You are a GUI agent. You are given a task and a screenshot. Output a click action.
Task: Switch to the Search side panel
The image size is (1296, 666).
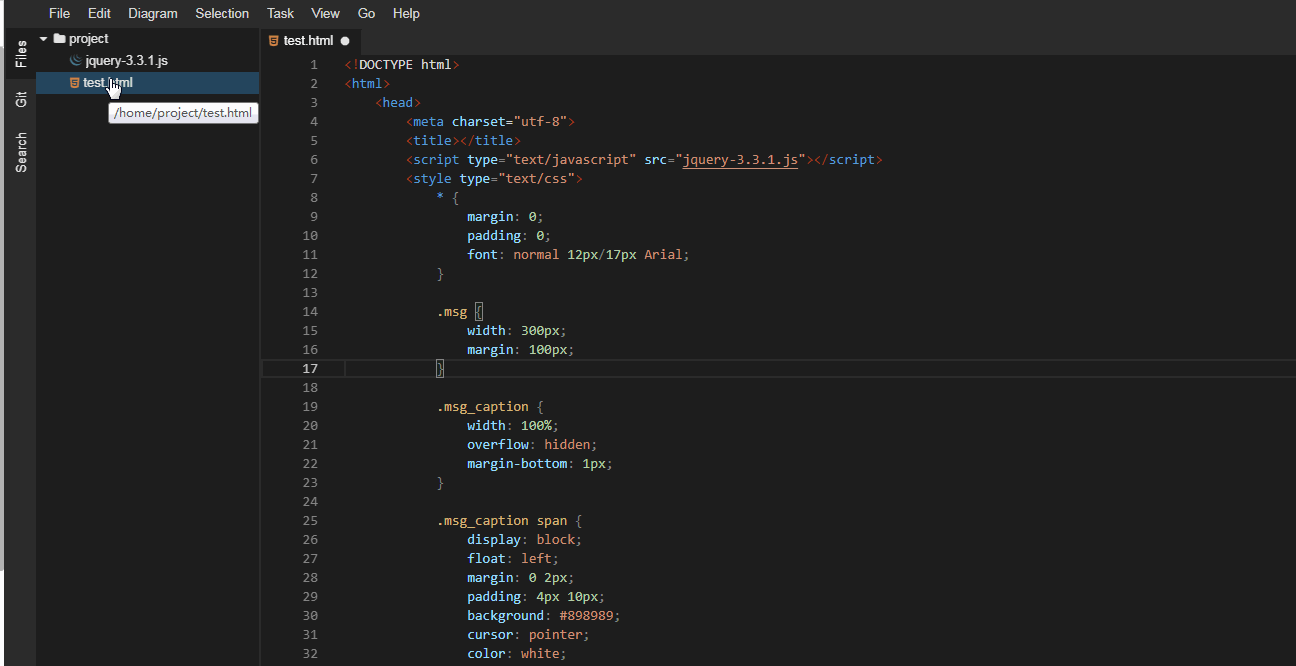coord(21,152)
